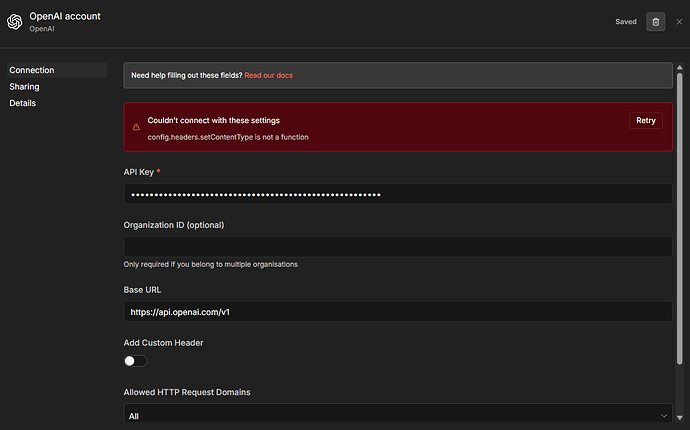Close the credential dialog
The height and width of the screenshot is (430, 690).
(x=679, y=22)
